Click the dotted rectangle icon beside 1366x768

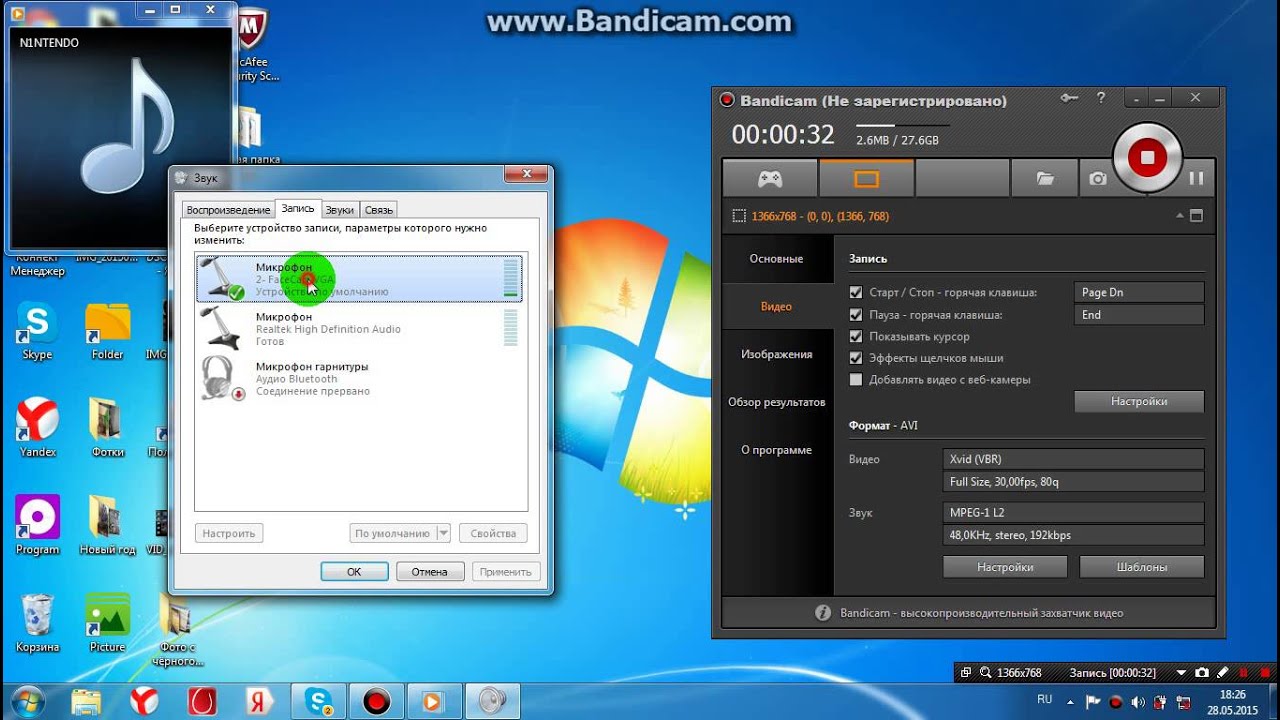click(739, 216)
